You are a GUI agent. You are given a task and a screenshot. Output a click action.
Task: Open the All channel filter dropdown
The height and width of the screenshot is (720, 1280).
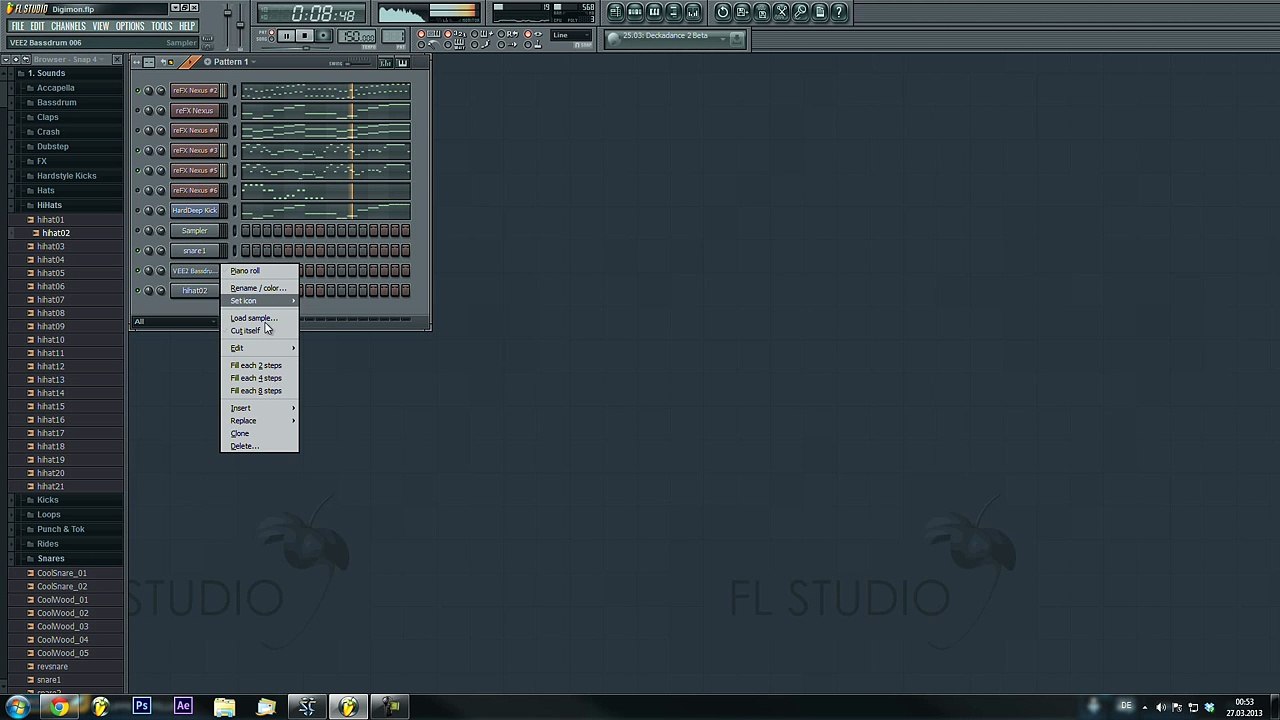pyautogui.click(x=176, y=322)
